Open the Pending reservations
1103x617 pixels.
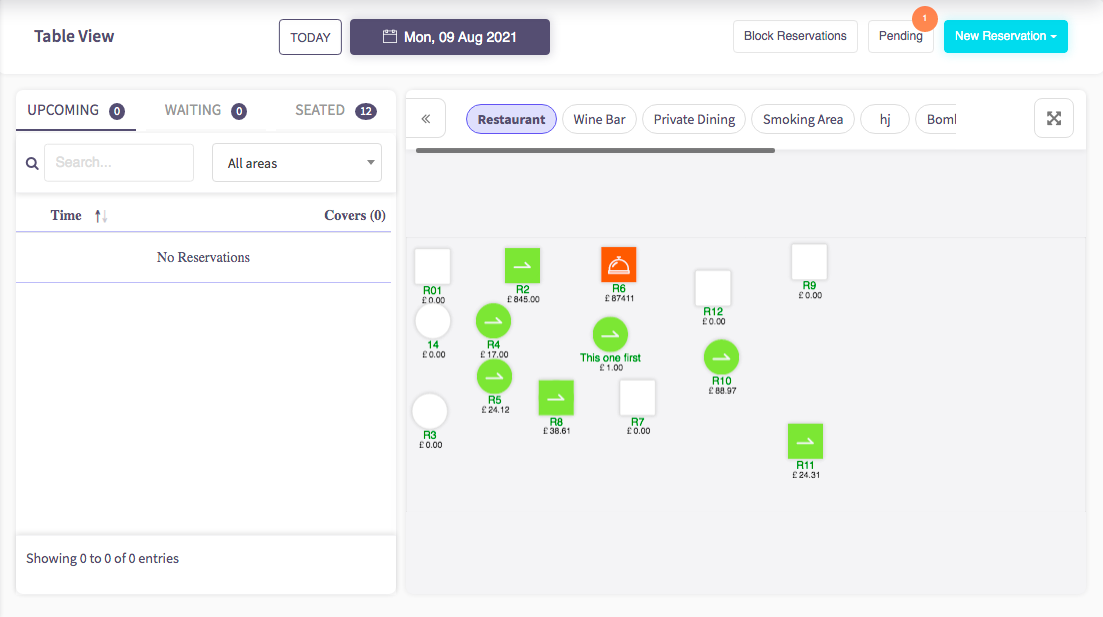point(900,37)
